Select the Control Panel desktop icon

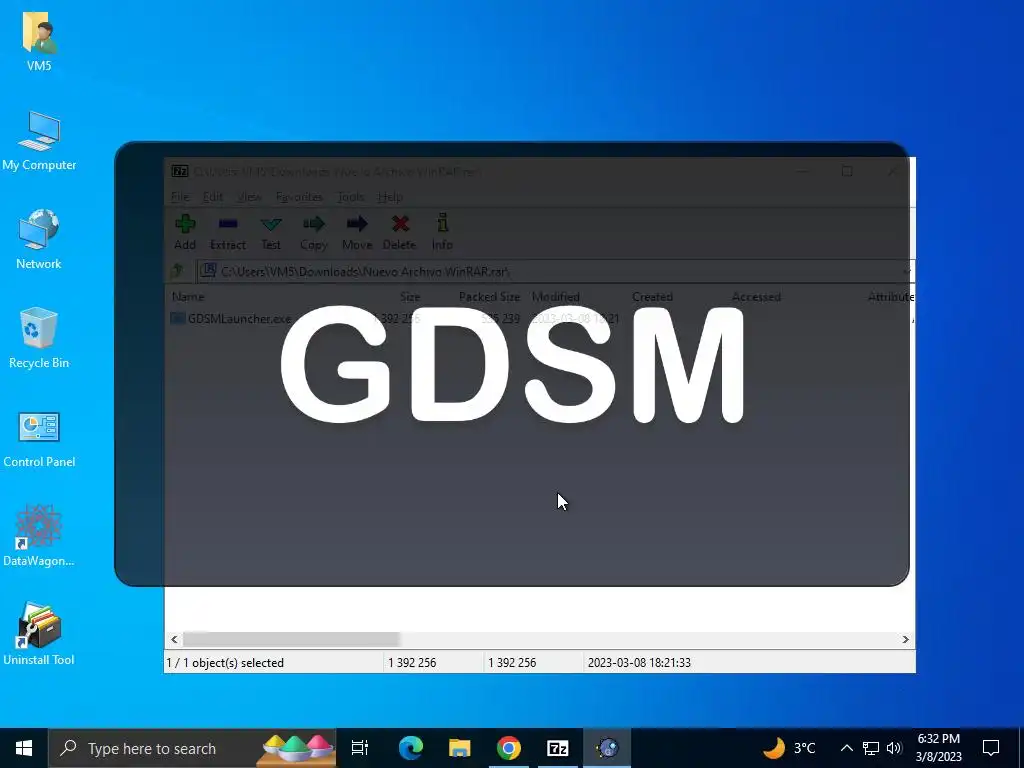pos(39,439)
